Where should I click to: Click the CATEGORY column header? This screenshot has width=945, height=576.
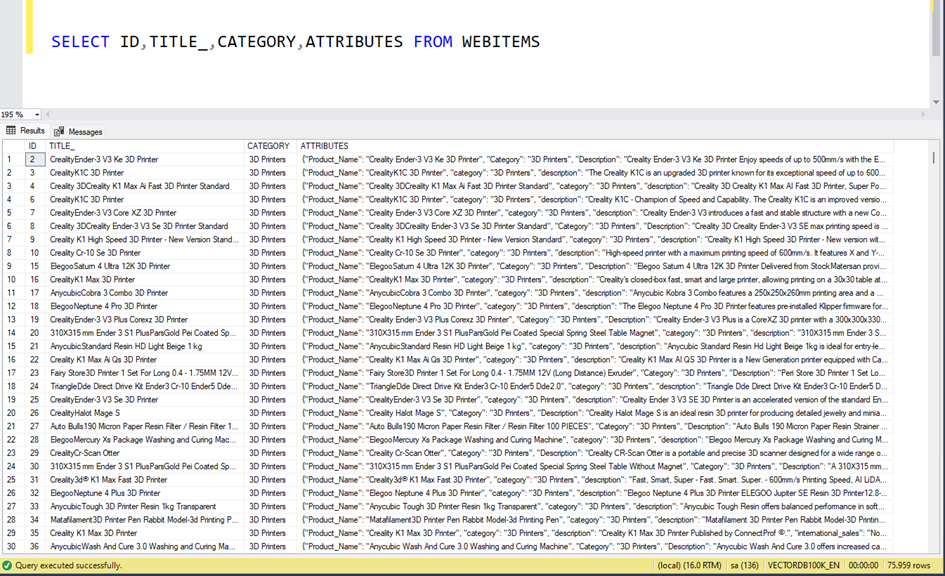pyautogui.click(x=269, y=146)
